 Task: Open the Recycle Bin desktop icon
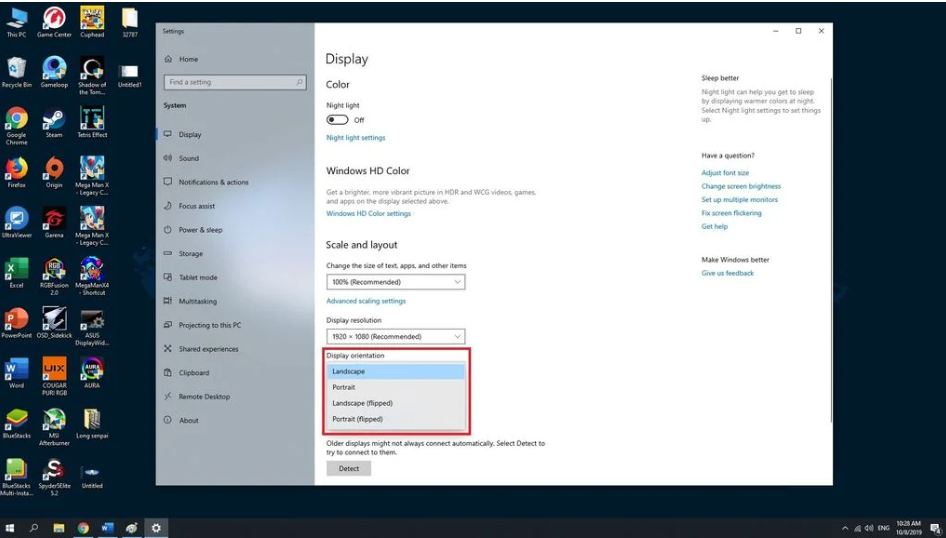tap(16, 68)
